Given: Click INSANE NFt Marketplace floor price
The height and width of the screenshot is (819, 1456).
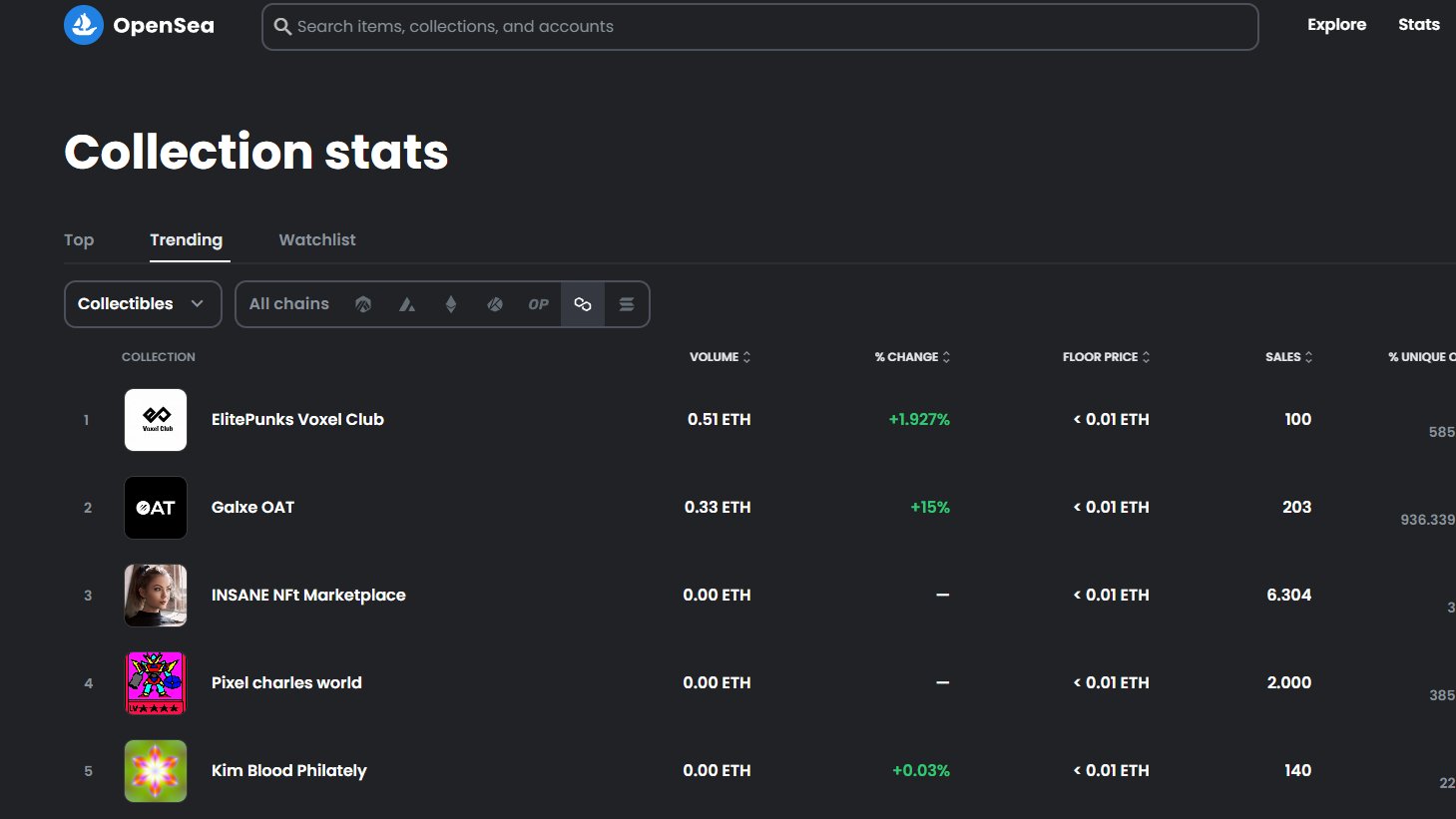Looking at the screenshot, I should [x=1111, y=596].
